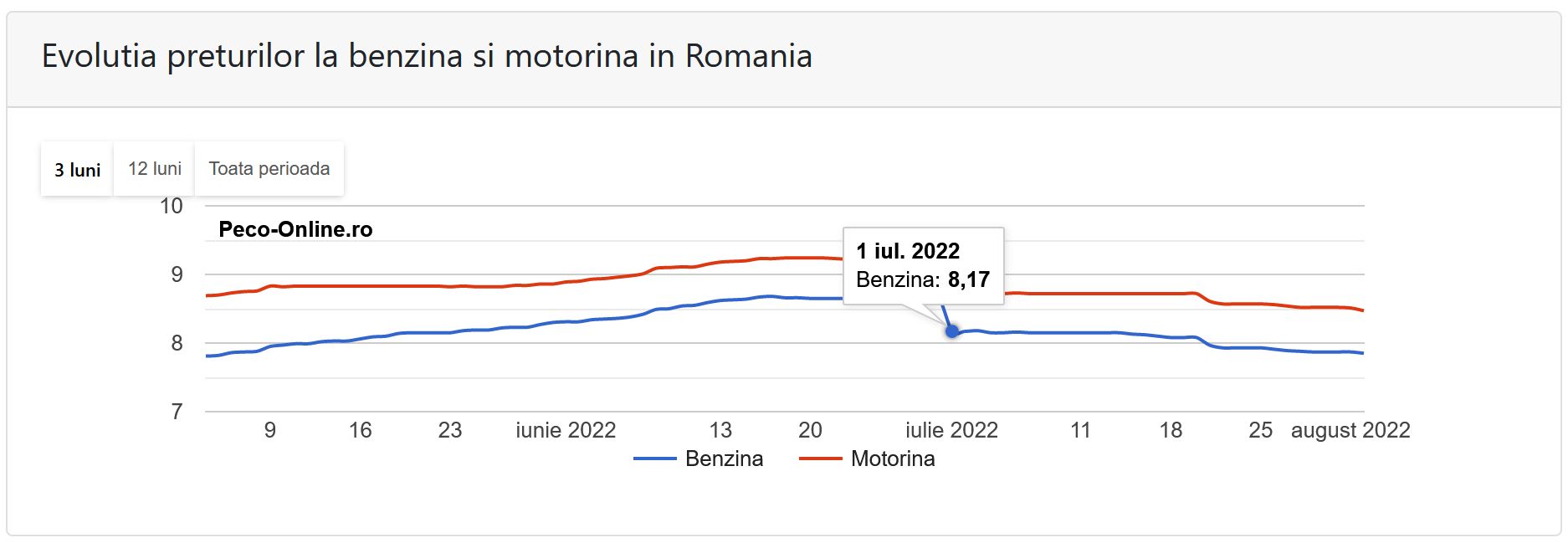Click the Benzina legend label

pyautogui.click(x=724, y=458)
